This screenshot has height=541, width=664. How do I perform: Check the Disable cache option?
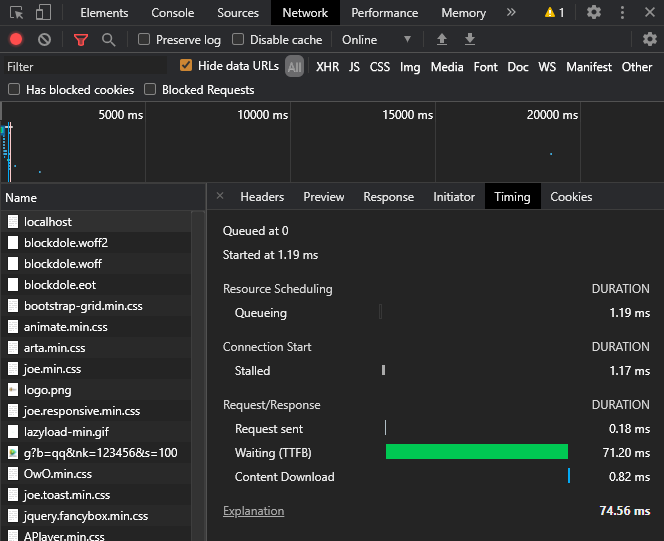click(x=238, y=40)
